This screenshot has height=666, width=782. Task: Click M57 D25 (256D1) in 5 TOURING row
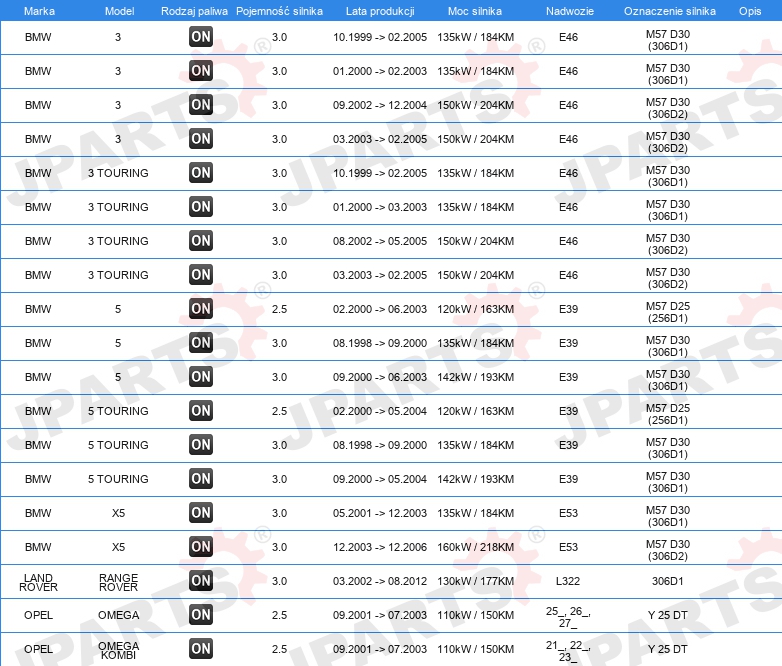point(668,414)
